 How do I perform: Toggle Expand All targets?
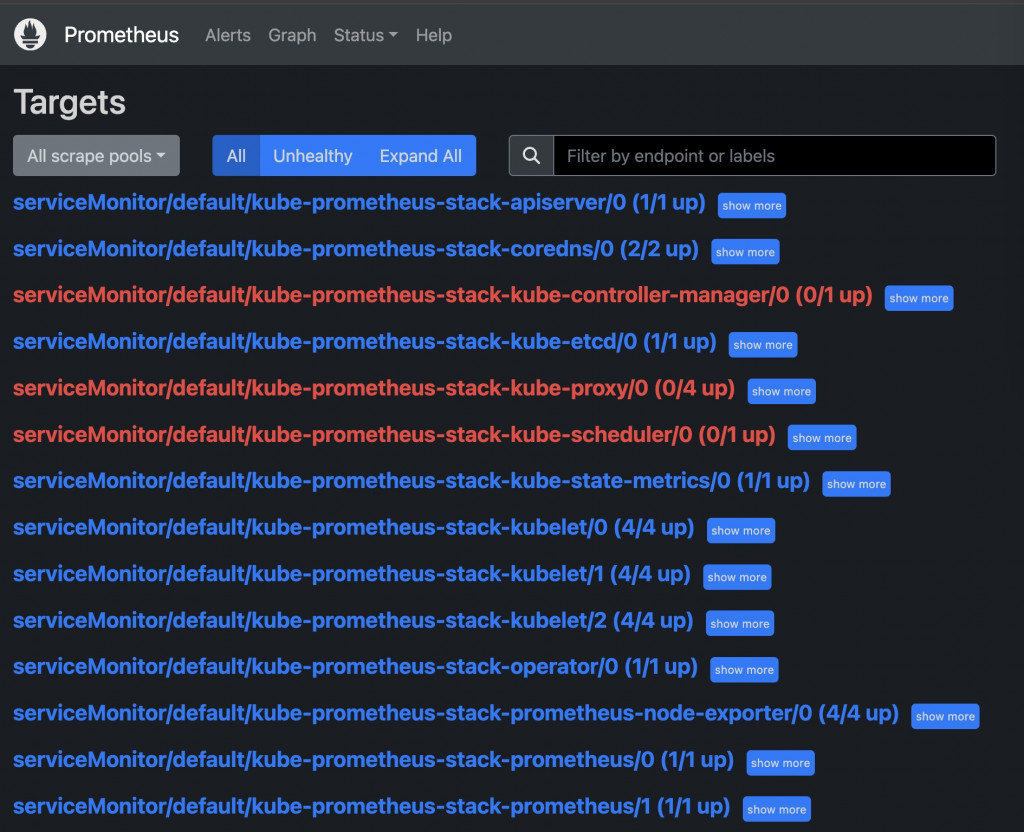421,155
